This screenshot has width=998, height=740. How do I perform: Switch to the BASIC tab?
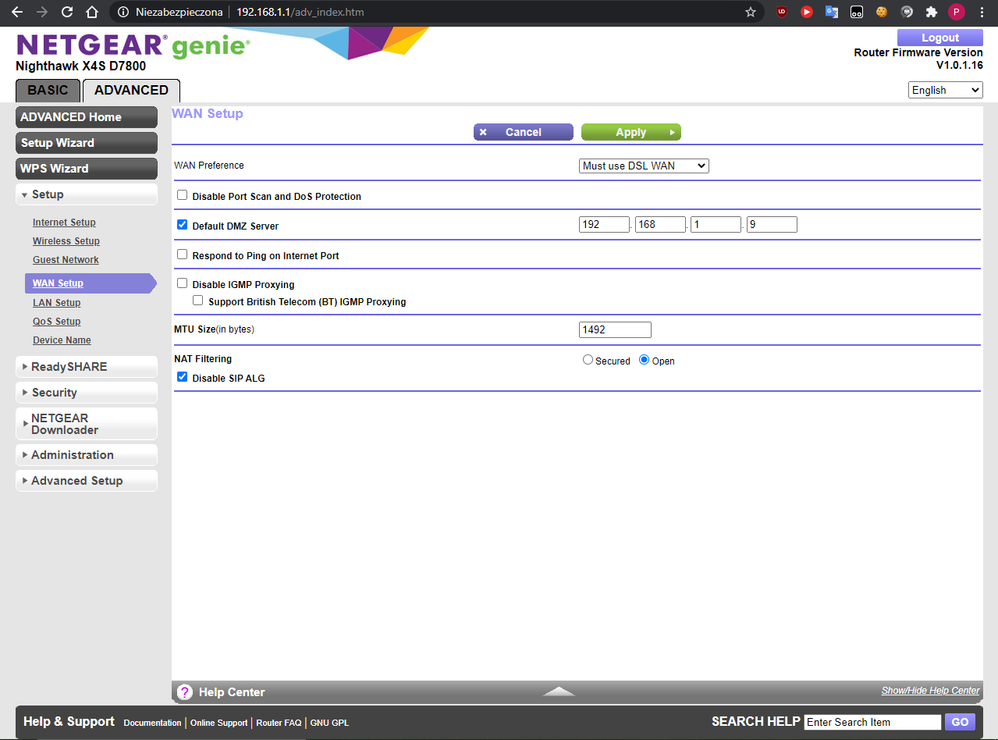pos(47,90)
